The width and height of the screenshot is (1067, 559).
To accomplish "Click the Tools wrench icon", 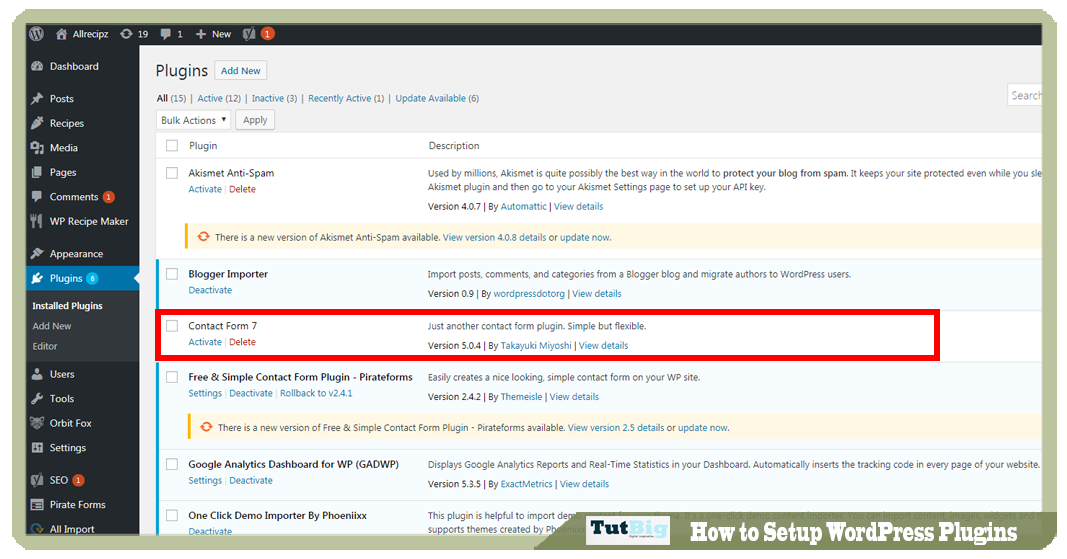I will pyautogui.click(x=37, y=398).
